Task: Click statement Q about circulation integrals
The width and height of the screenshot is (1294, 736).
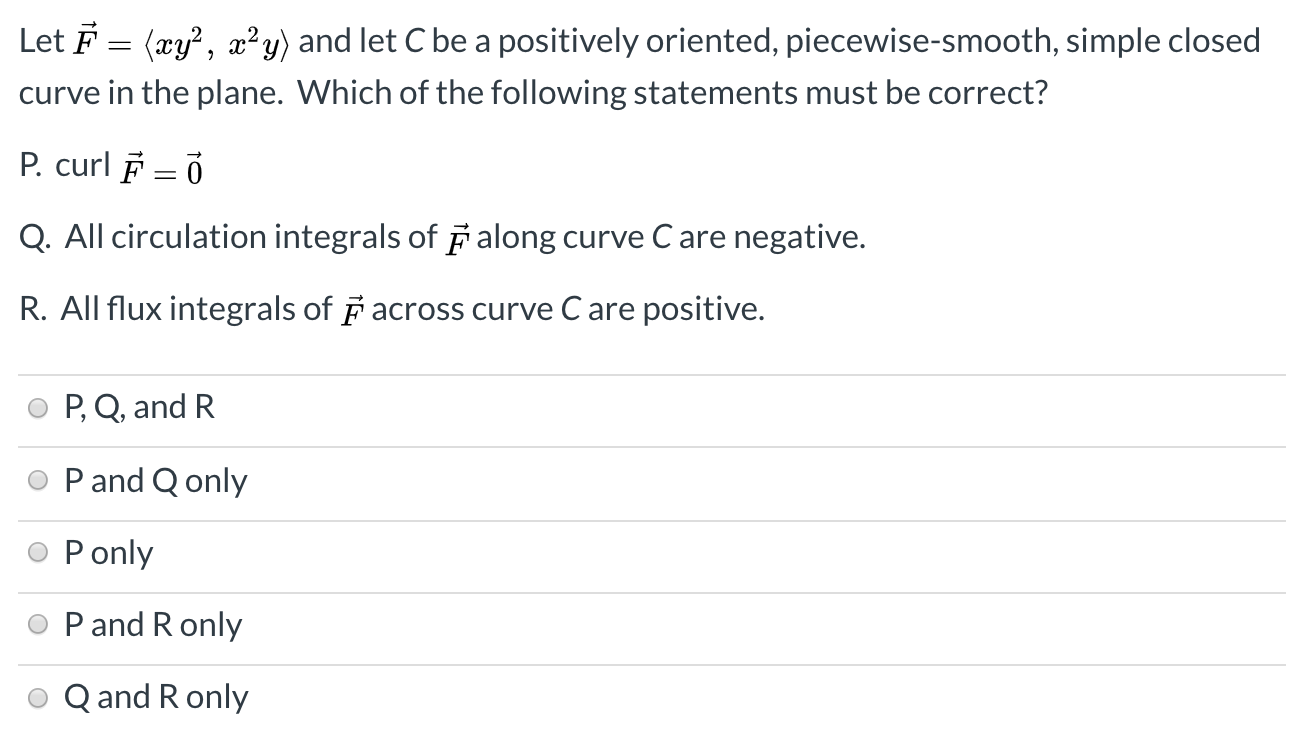Action: [440, 237]
